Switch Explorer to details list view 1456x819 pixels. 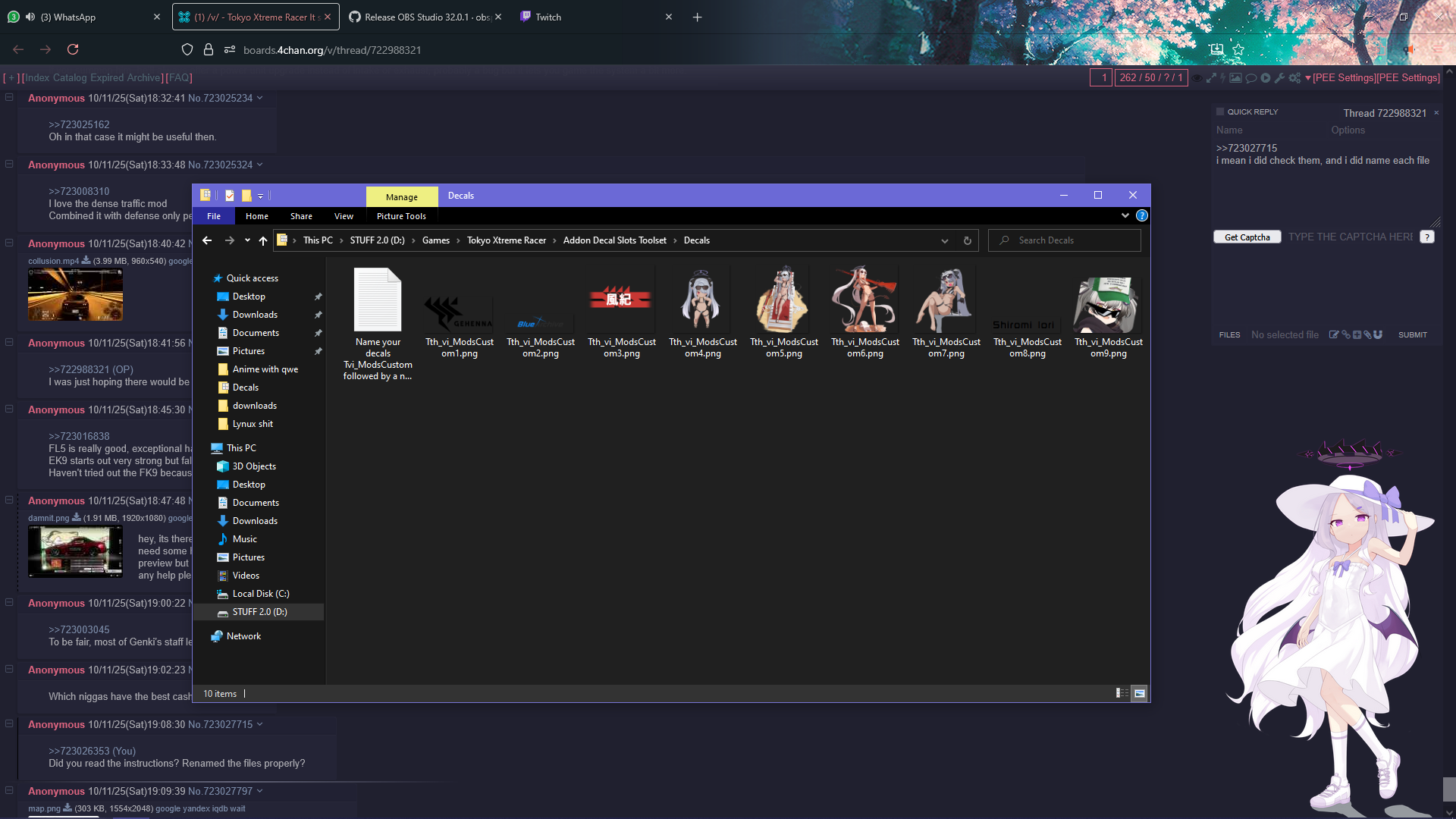point(1122,693)
